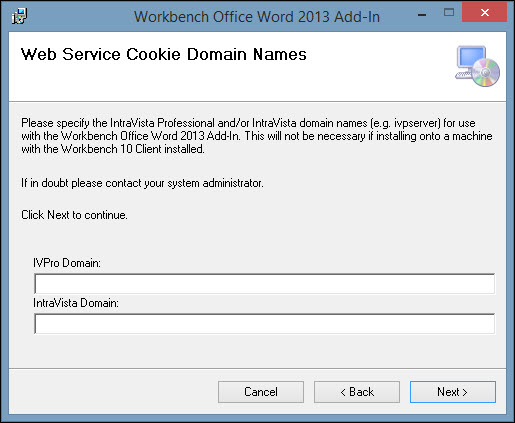Cancel the Add-In installation
The image size is (515, 423).
point(261,392)
